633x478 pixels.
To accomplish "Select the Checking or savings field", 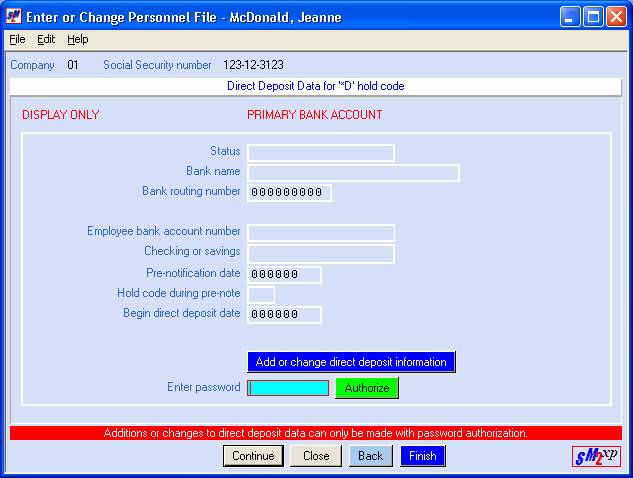I will click(x=320, y=253).
